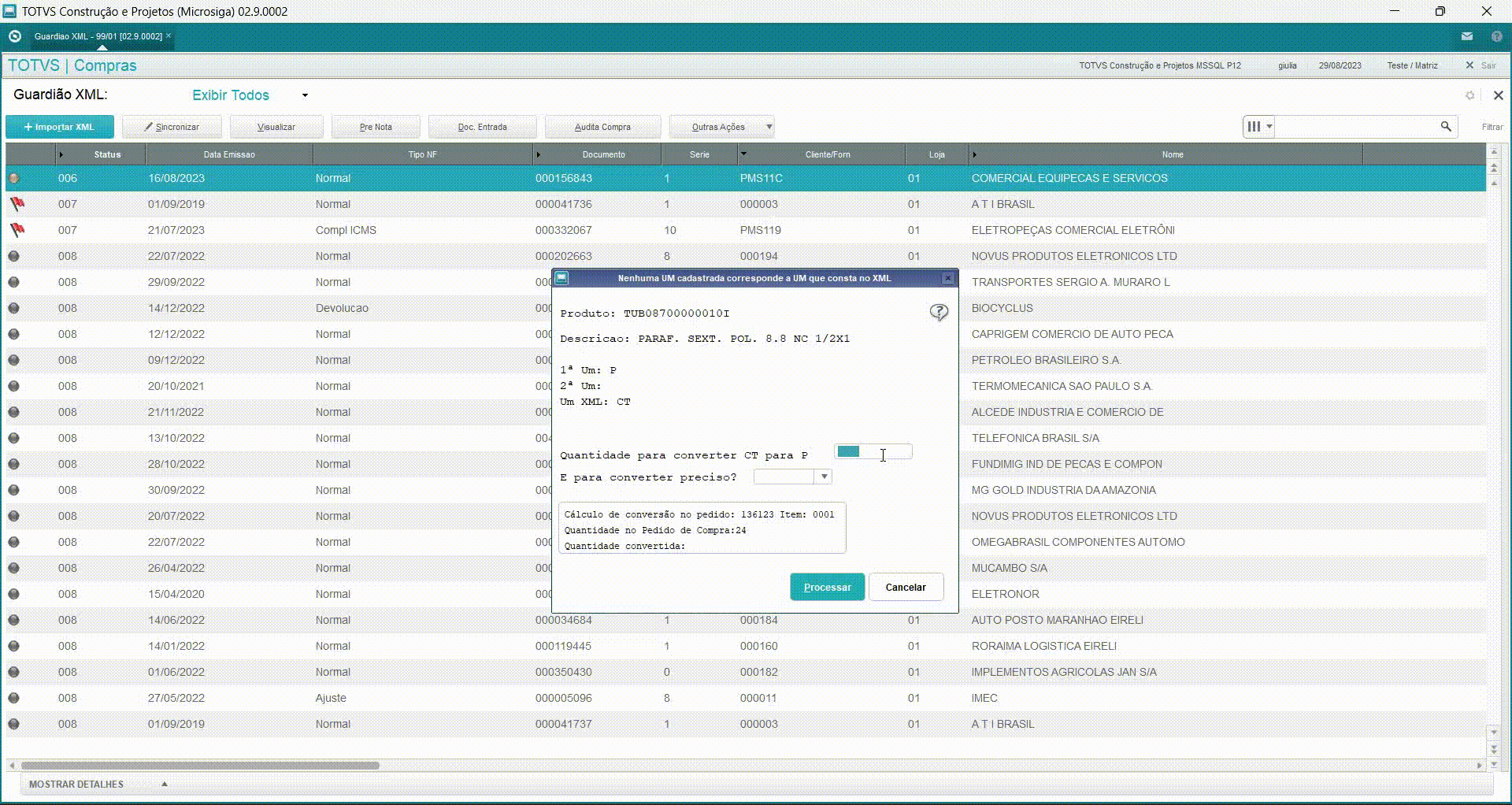Click the Processar button
This screenshot has width=1512, height=805.
[827, 587]
